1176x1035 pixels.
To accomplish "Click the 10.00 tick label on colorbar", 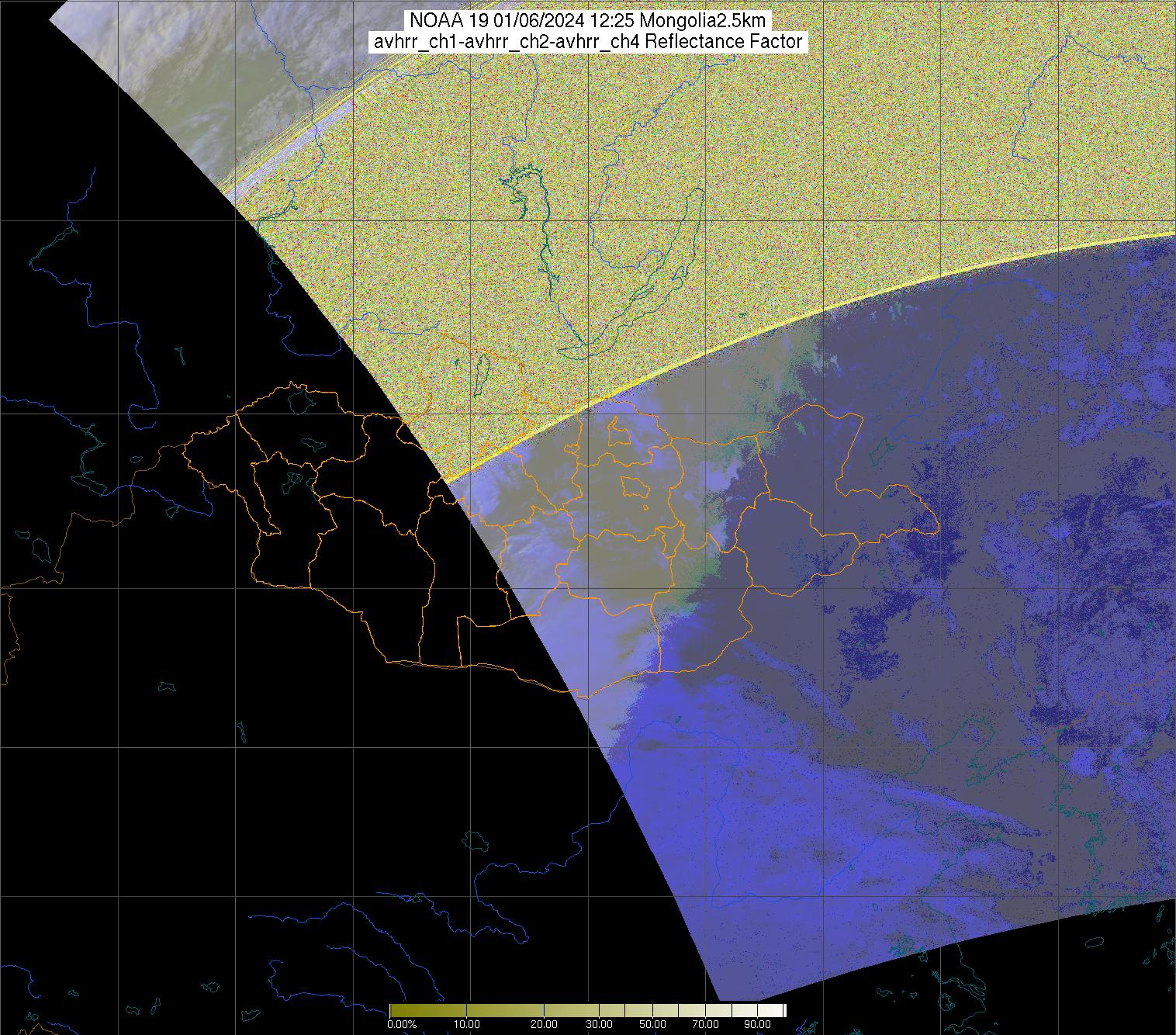I will pos(465,1024).
